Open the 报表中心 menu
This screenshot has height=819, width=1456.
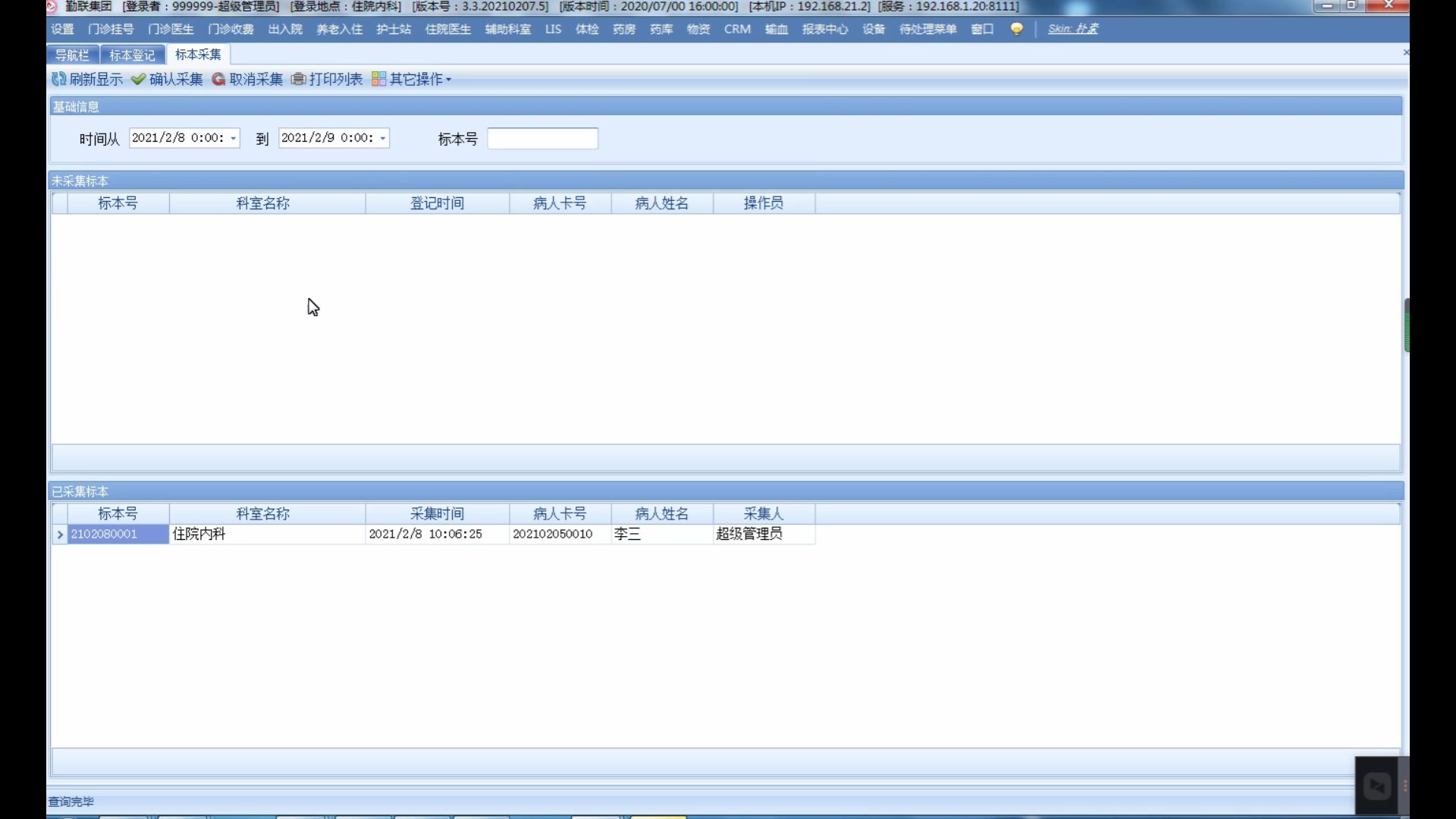click(825, 29)
